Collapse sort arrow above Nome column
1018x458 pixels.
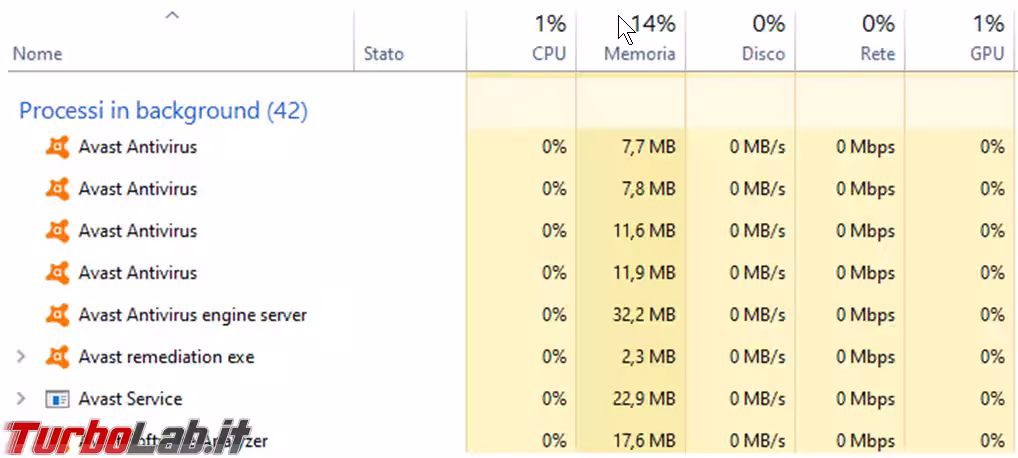(x=172, y=16)
